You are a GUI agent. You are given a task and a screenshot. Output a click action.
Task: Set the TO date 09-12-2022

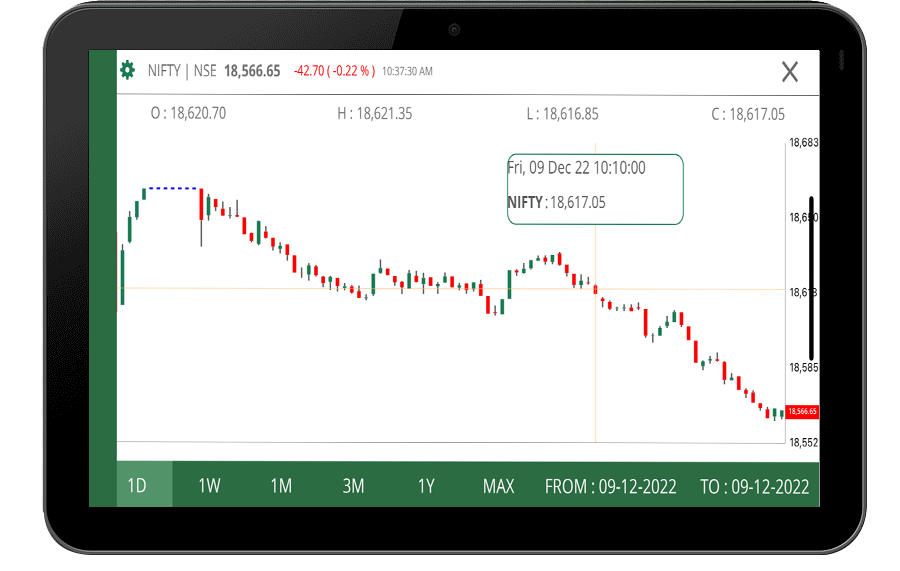click(755, 487)
